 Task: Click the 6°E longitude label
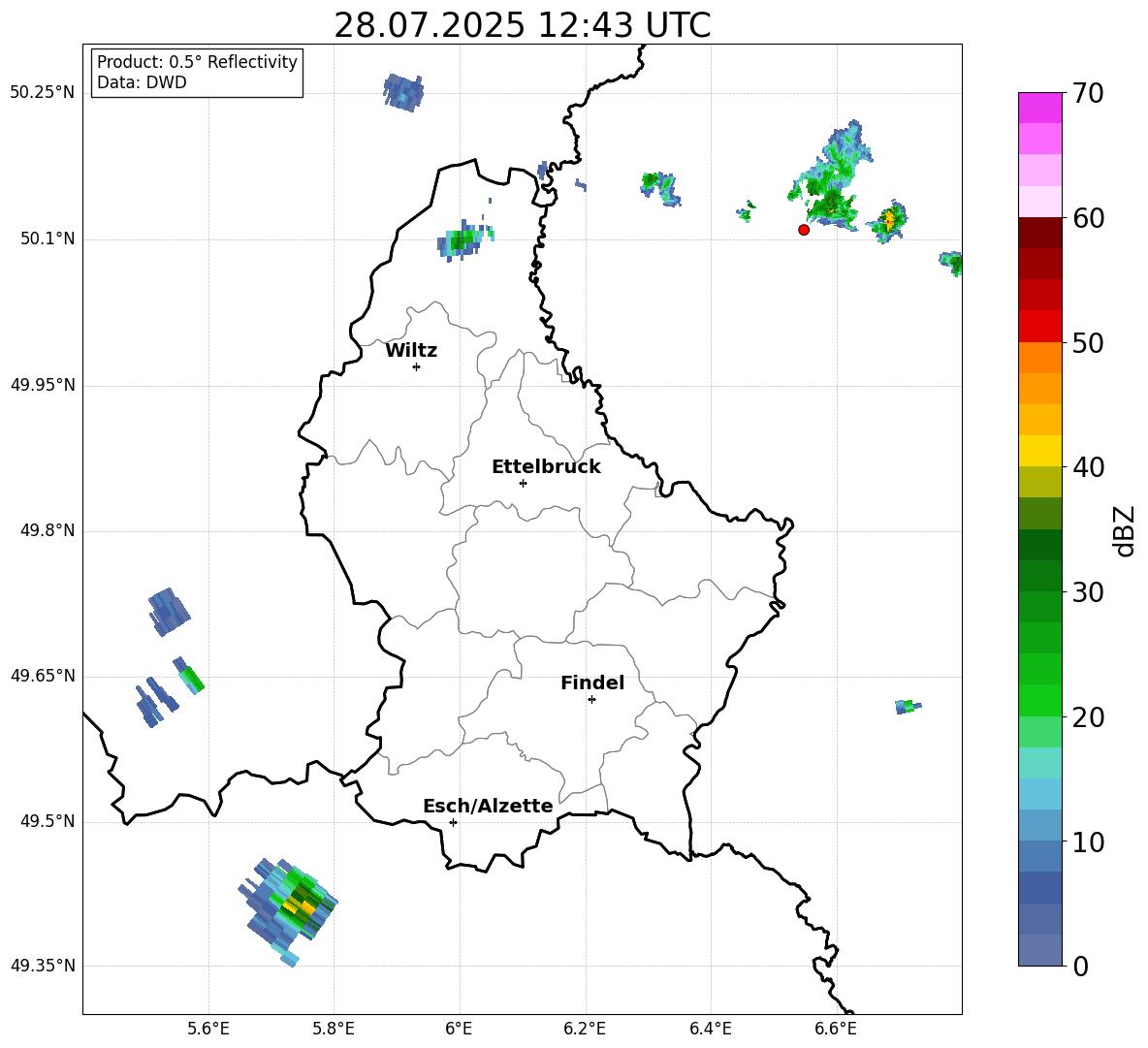[459, 1029]
